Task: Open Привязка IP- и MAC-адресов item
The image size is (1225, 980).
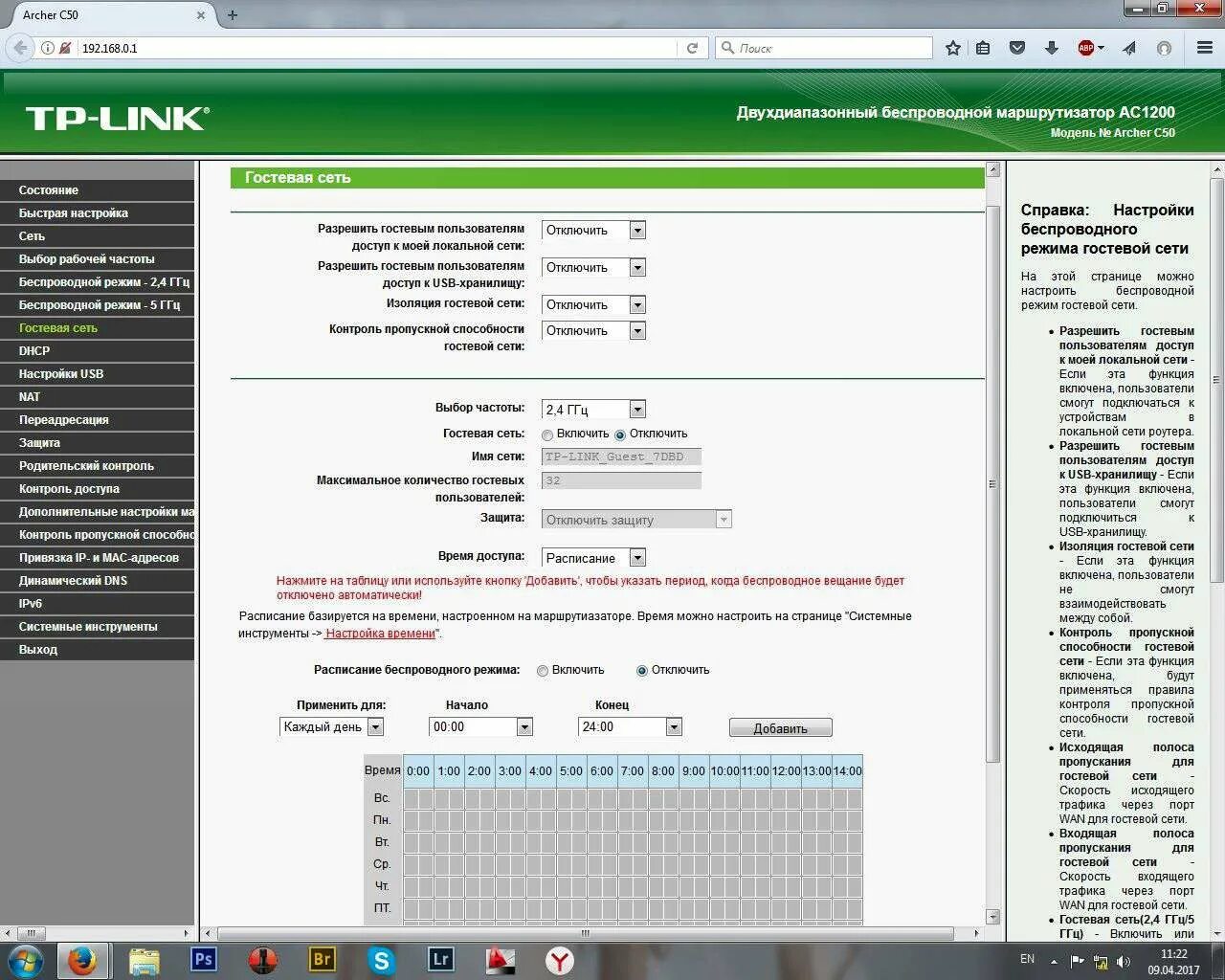Action: (x=97, y=558)
